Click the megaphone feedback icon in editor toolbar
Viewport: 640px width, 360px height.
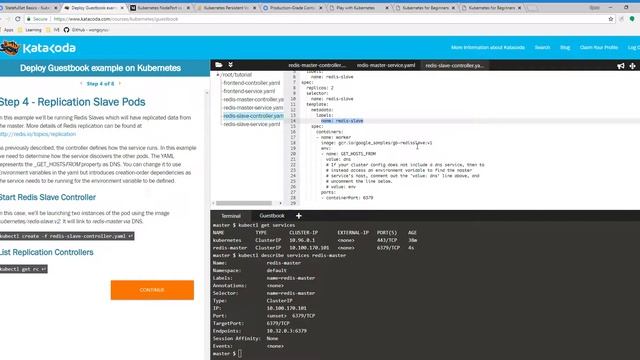click(621, 66)
